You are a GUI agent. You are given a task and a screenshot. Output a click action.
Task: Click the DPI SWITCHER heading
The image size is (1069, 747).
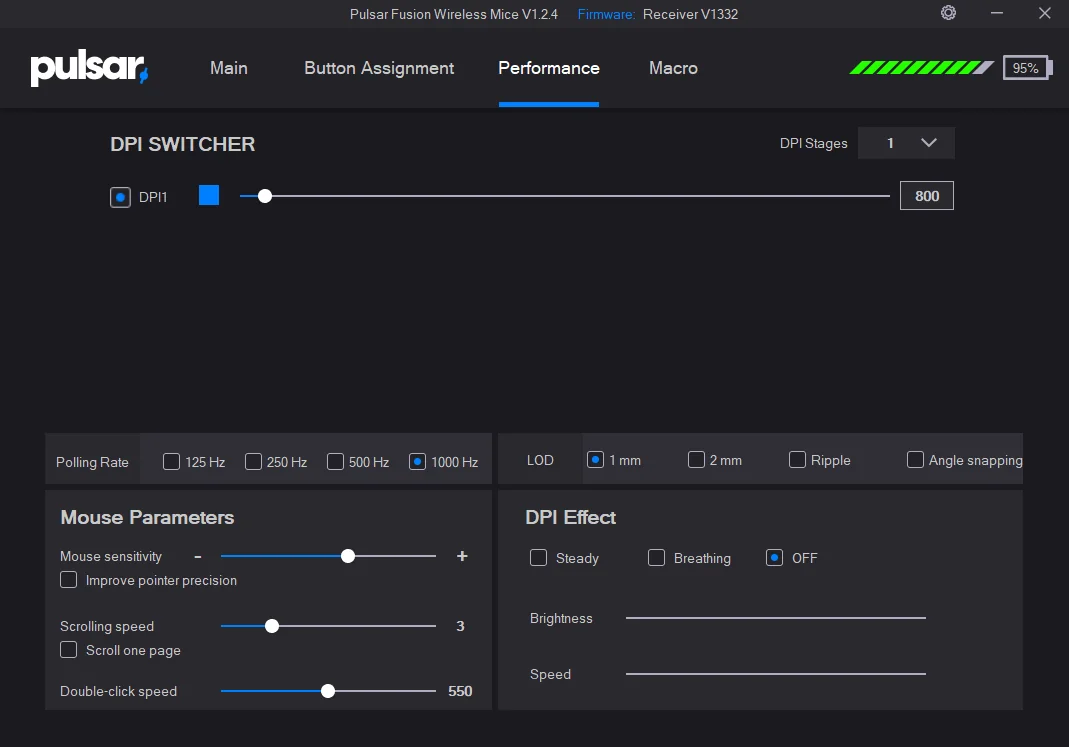[183, 144]
